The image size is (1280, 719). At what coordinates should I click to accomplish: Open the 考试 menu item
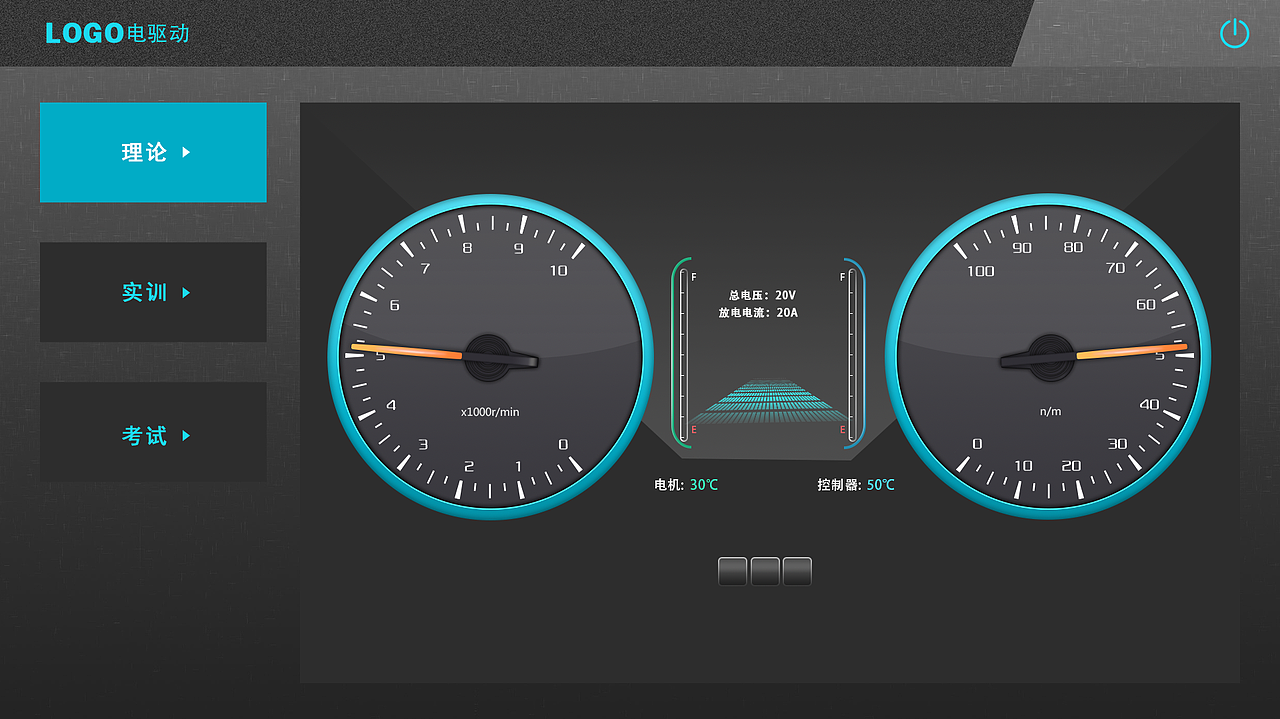coord(153,432)
